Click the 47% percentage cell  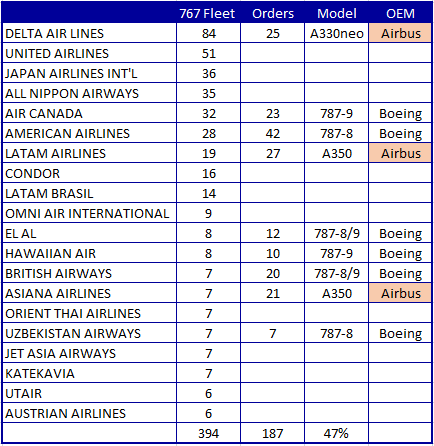pyautogui.click(x=336, y=433)
